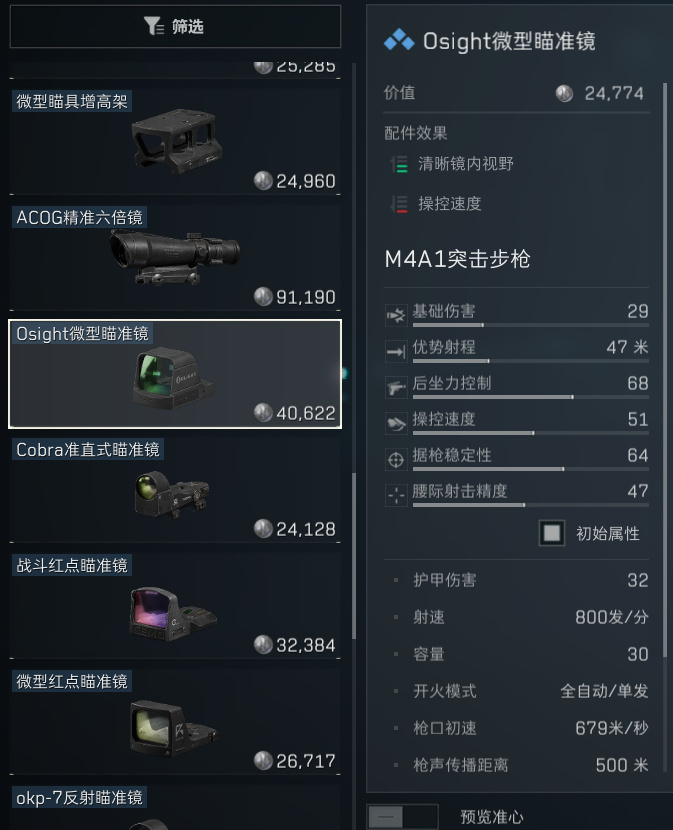This screenshot has width=673, height=830.
Task: Click the funnel filter icon
Action: point(154,25)
